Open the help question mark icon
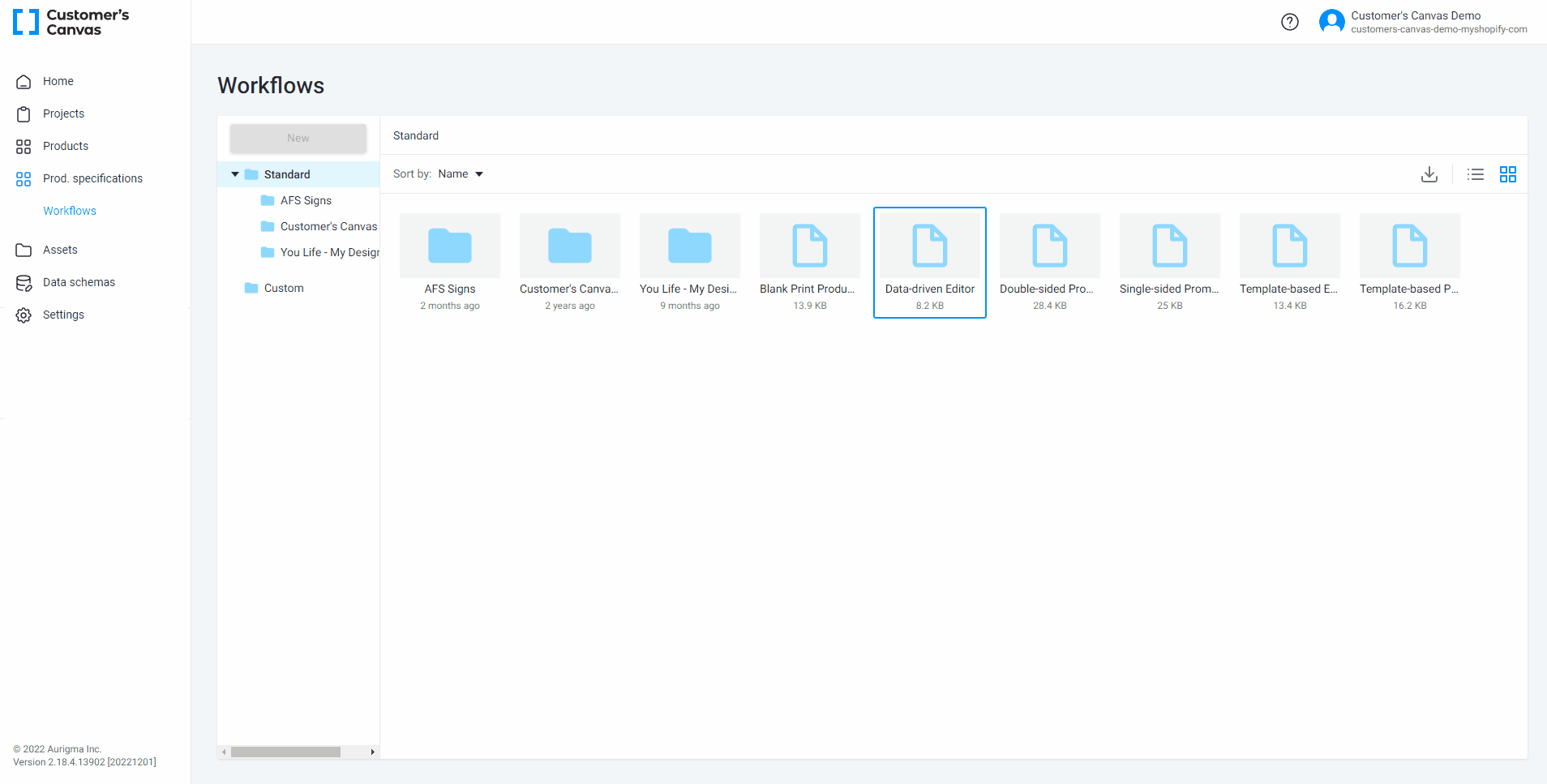Screen dimensions: 1547x784 click(x=1290, y=22)
